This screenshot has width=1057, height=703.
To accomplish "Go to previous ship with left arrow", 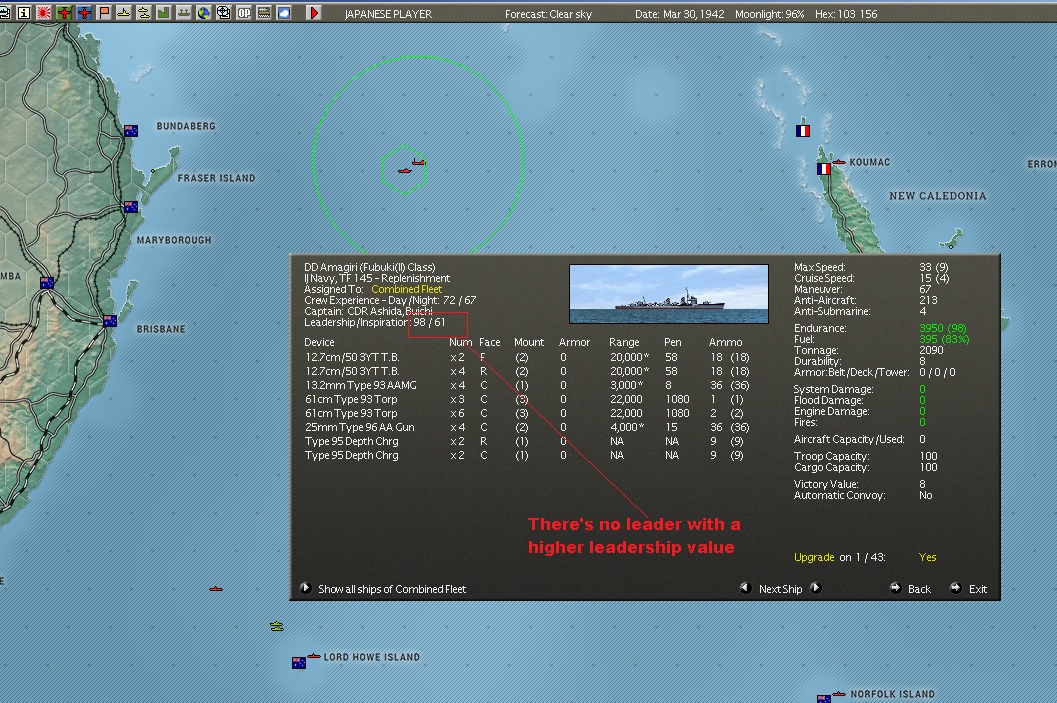I will pyautogui.click(x=746, y=588).
